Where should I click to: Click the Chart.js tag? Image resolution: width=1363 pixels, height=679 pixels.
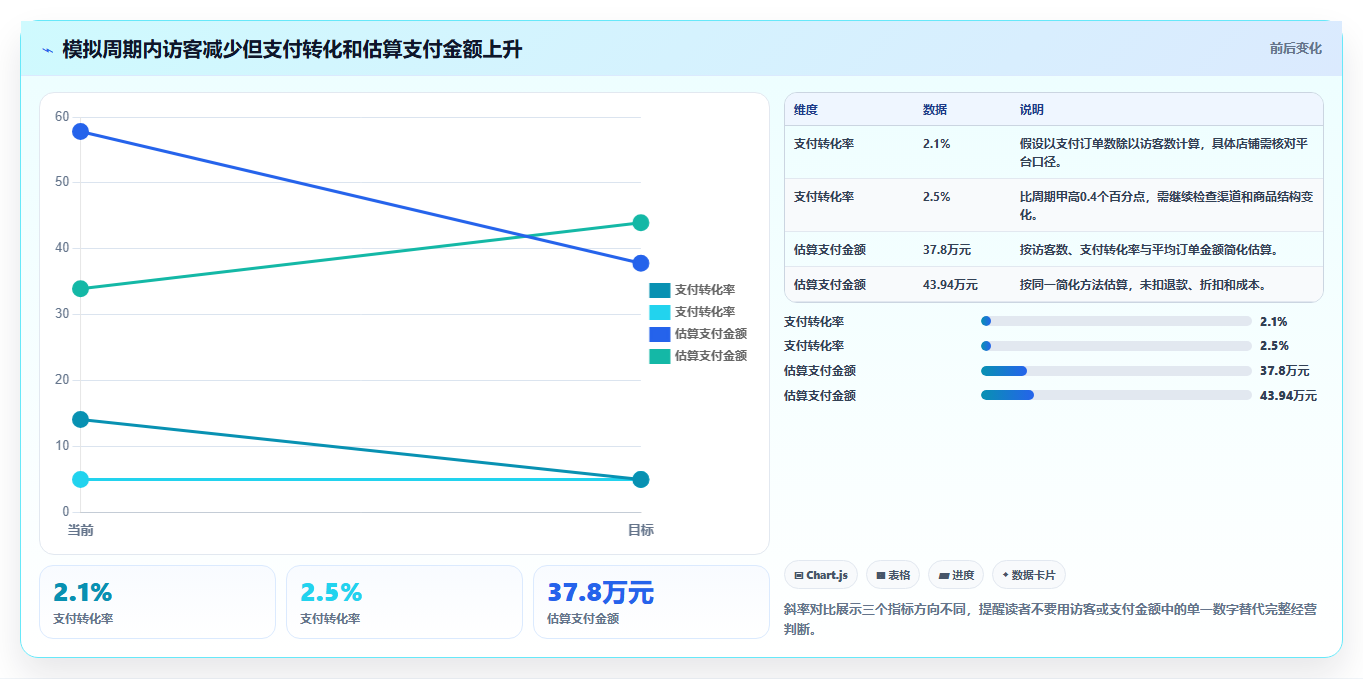pyautogui.click(x=821, y=575)
